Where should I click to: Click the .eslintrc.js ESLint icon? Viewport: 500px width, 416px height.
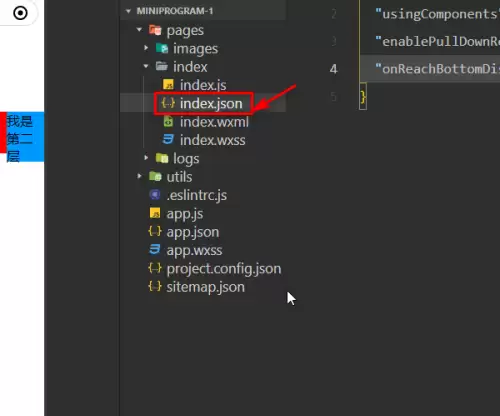click(x=155, y=194)
